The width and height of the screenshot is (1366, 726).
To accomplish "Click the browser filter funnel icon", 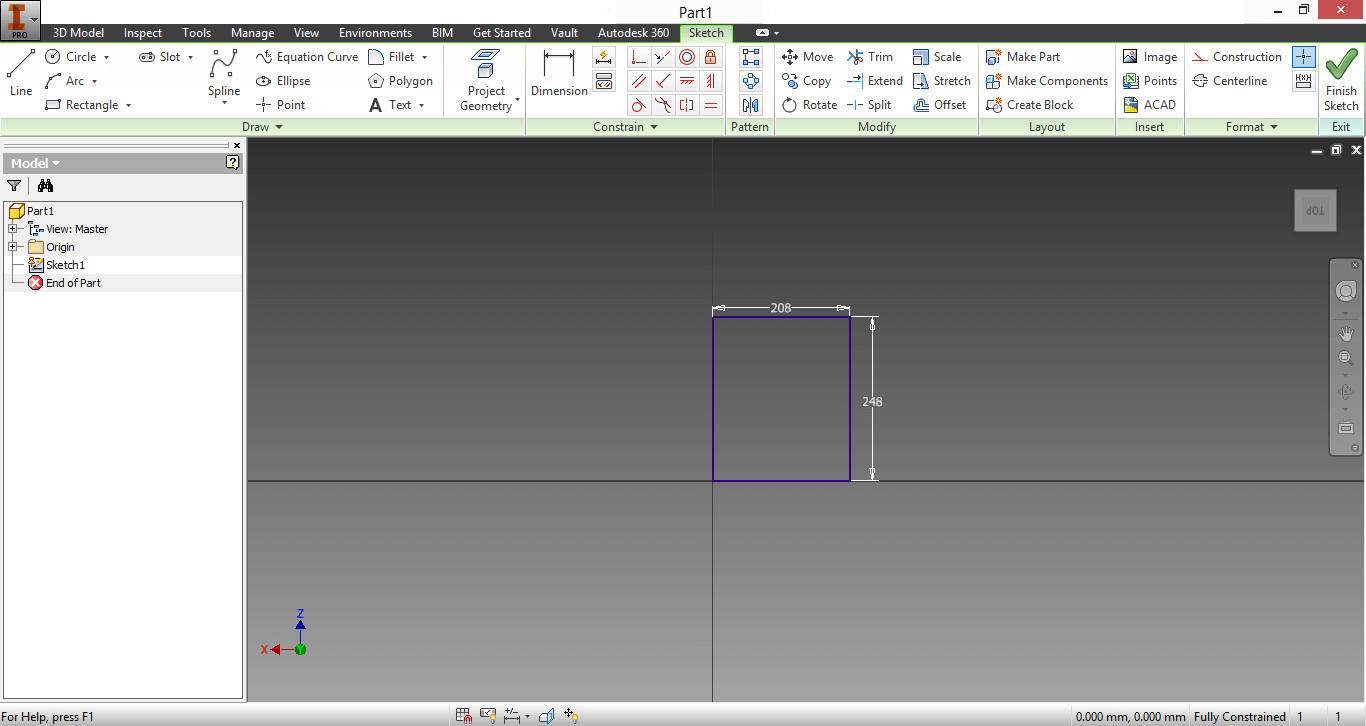I will tap(14, 185).
